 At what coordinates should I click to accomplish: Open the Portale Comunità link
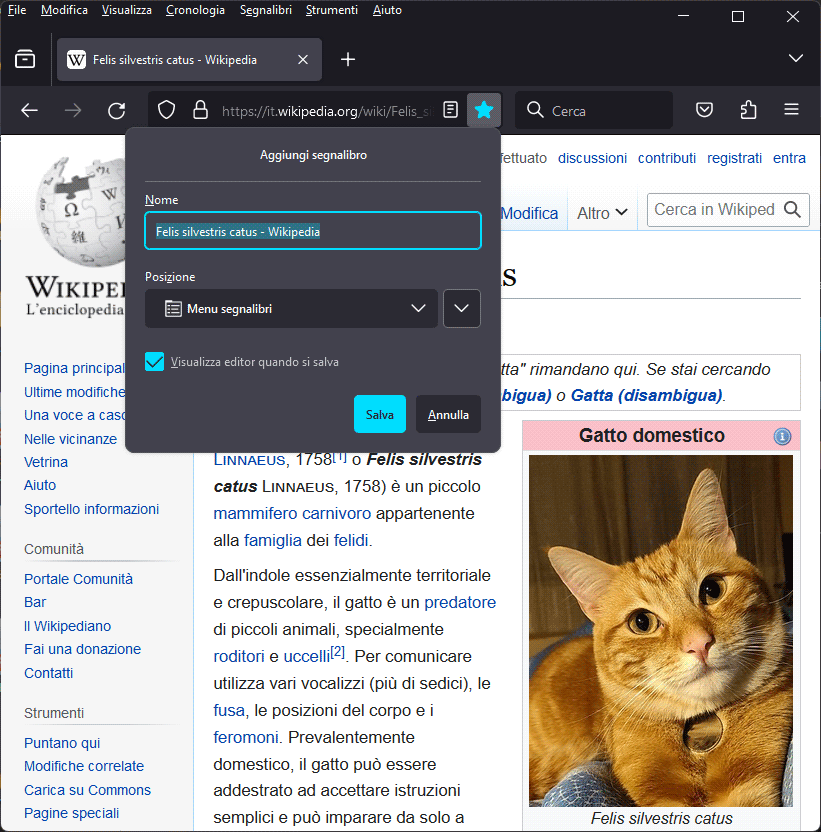coord(79,579)
